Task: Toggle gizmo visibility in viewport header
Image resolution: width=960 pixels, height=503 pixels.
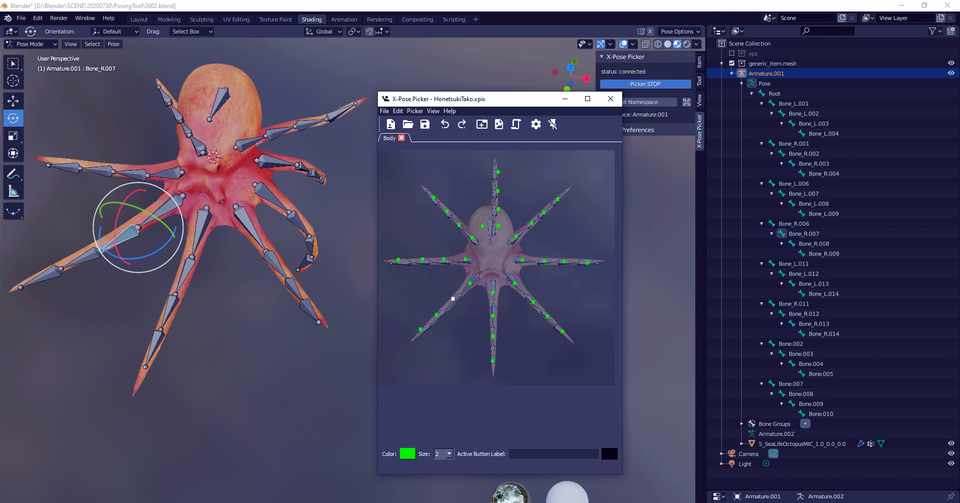Action: 601,44
